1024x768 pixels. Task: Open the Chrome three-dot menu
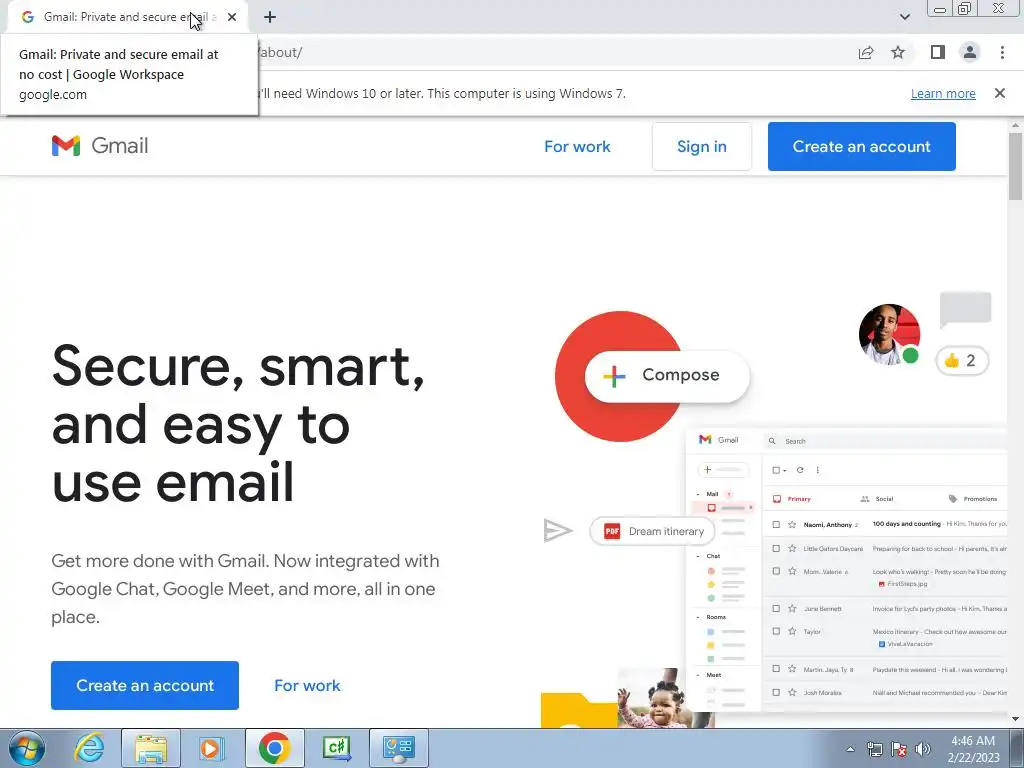point(1002,52)
